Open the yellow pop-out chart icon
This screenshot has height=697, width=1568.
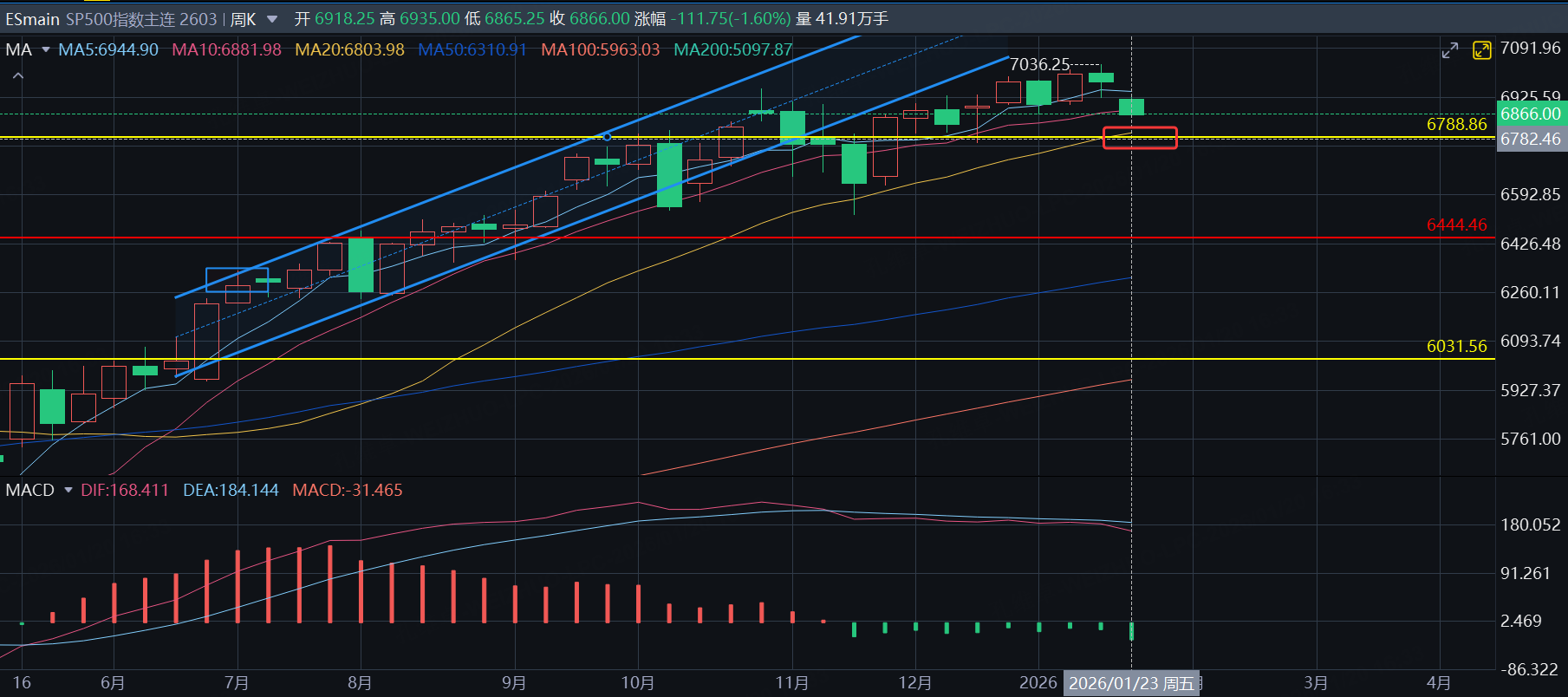(1482, 50)
